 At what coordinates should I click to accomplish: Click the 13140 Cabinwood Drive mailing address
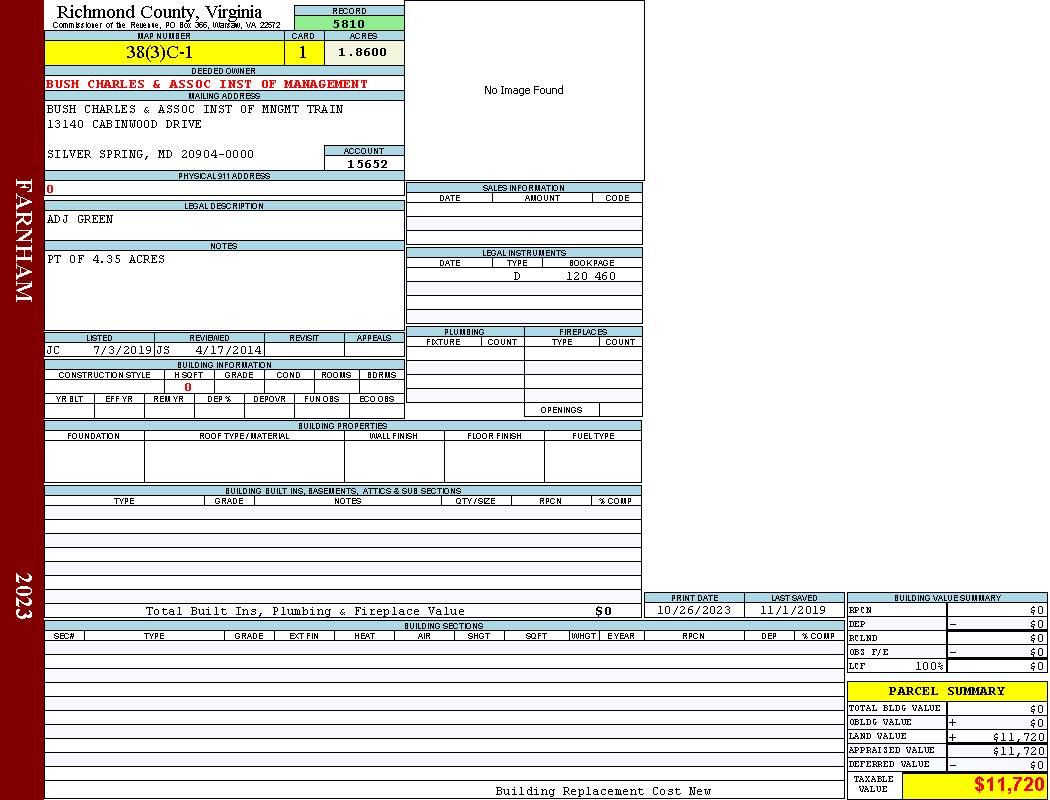124,124
